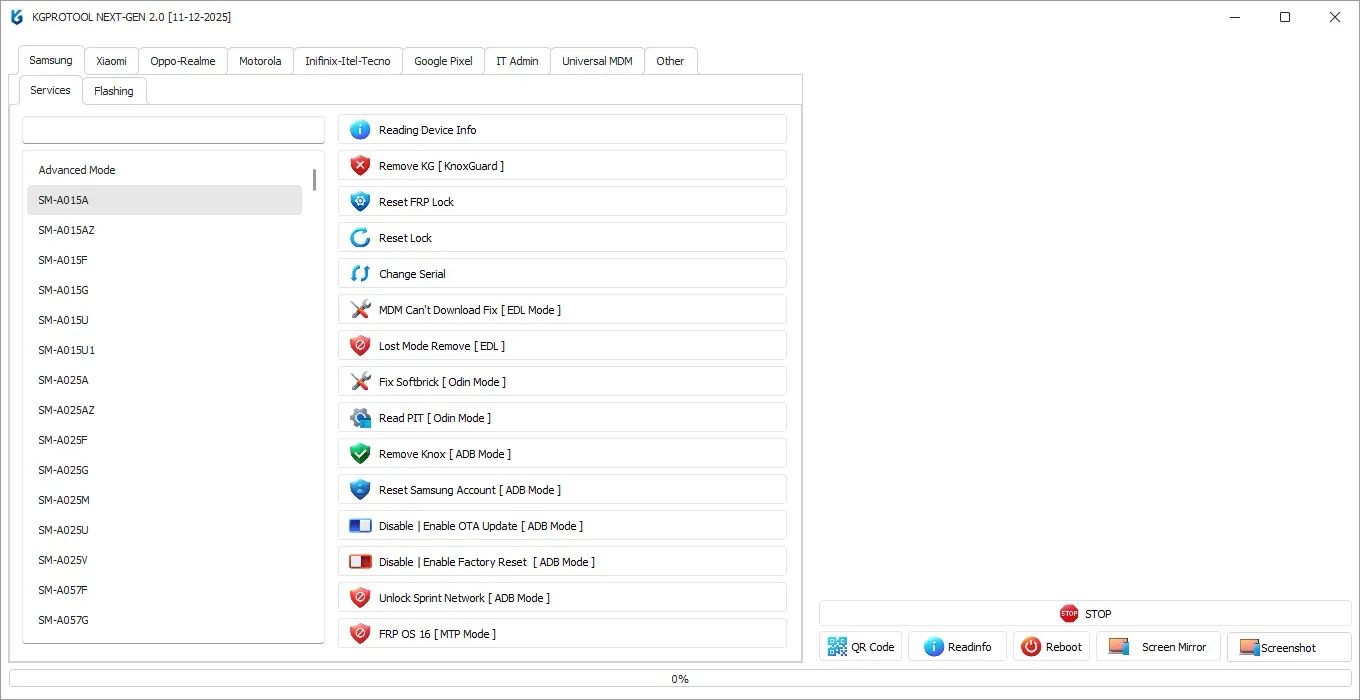
Task: Click the QR Code icon
Action: point(837,647)
